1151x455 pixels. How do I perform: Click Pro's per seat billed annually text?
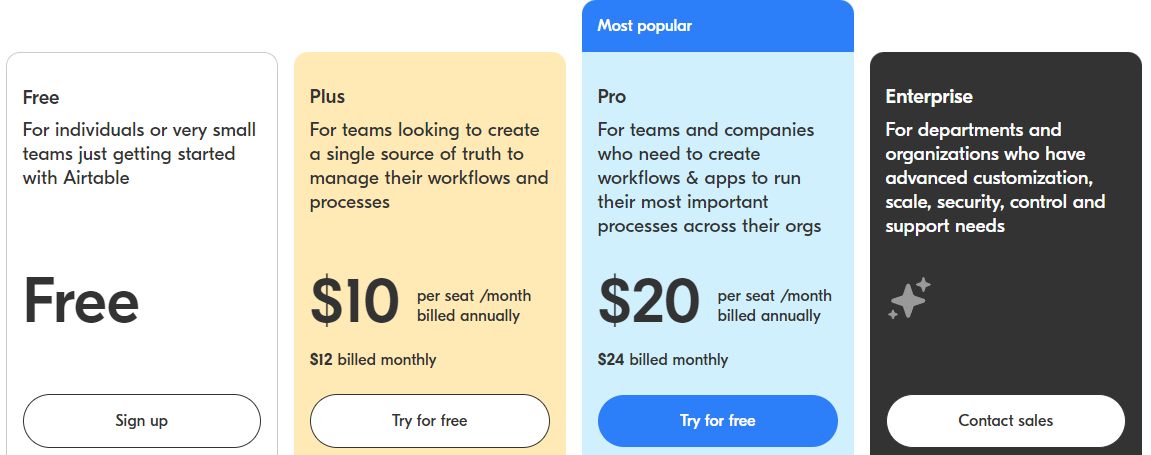coord(774,306)
